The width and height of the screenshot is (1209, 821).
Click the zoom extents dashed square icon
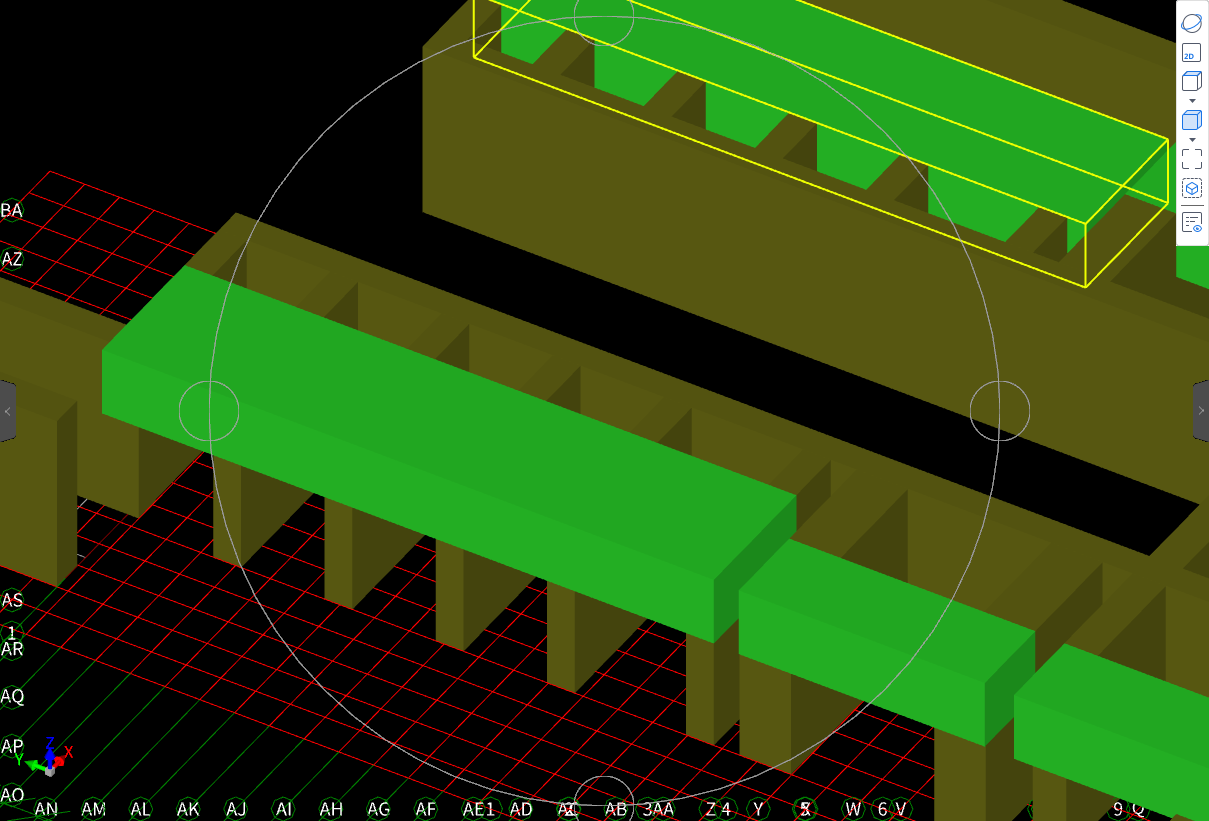pyautogui.click(x=1191, y=158)
